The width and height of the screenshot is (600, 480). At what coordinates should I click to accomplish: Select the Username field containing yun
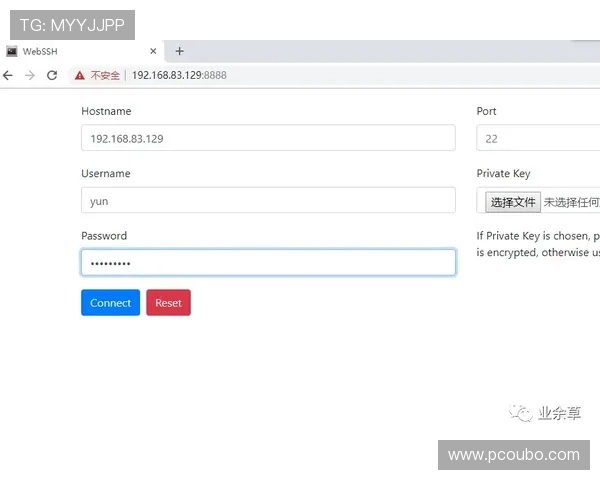pos(268,200)
